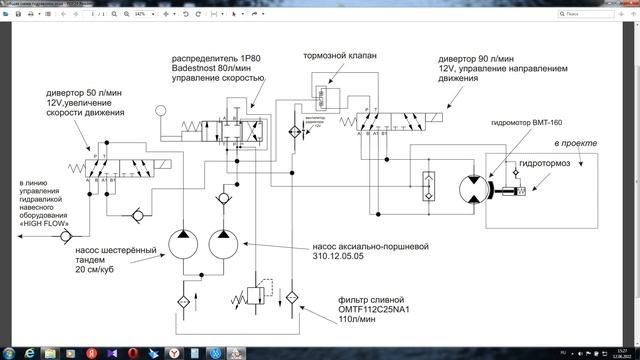Click the 'дивертор 50 л/мин' label

pos(84,93)
